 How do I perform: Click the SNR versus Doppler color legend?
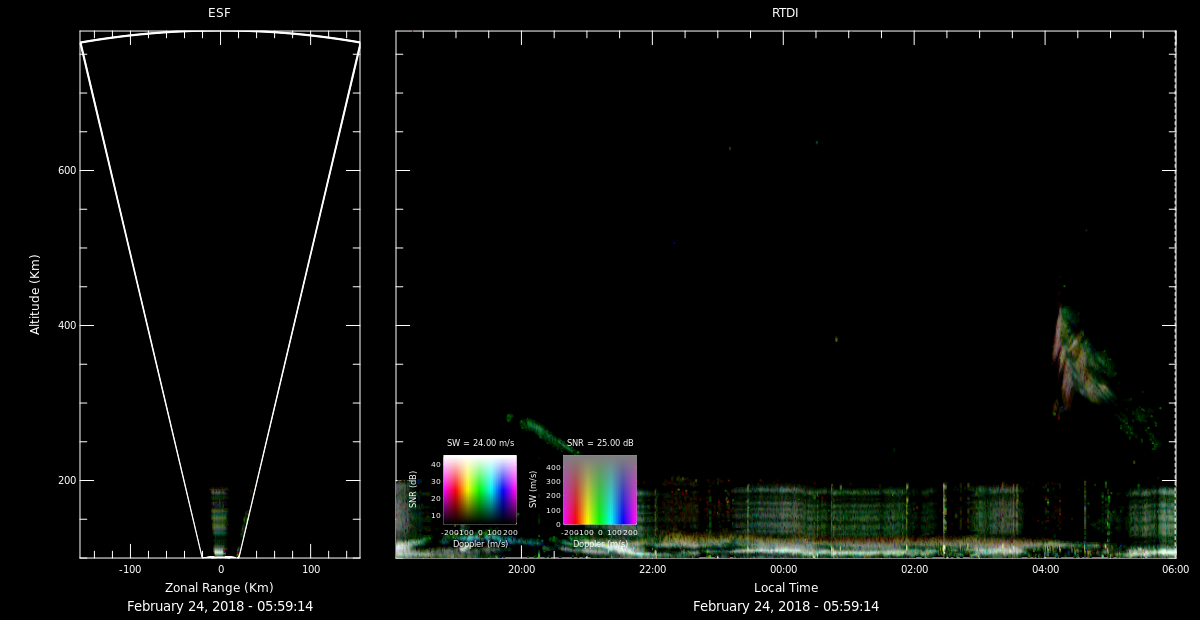[x=480, y=490]
